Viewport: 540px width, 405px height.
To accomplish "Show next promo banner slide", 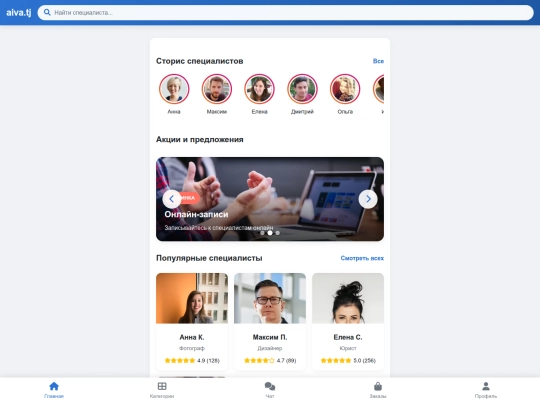I will pos(368,199).
